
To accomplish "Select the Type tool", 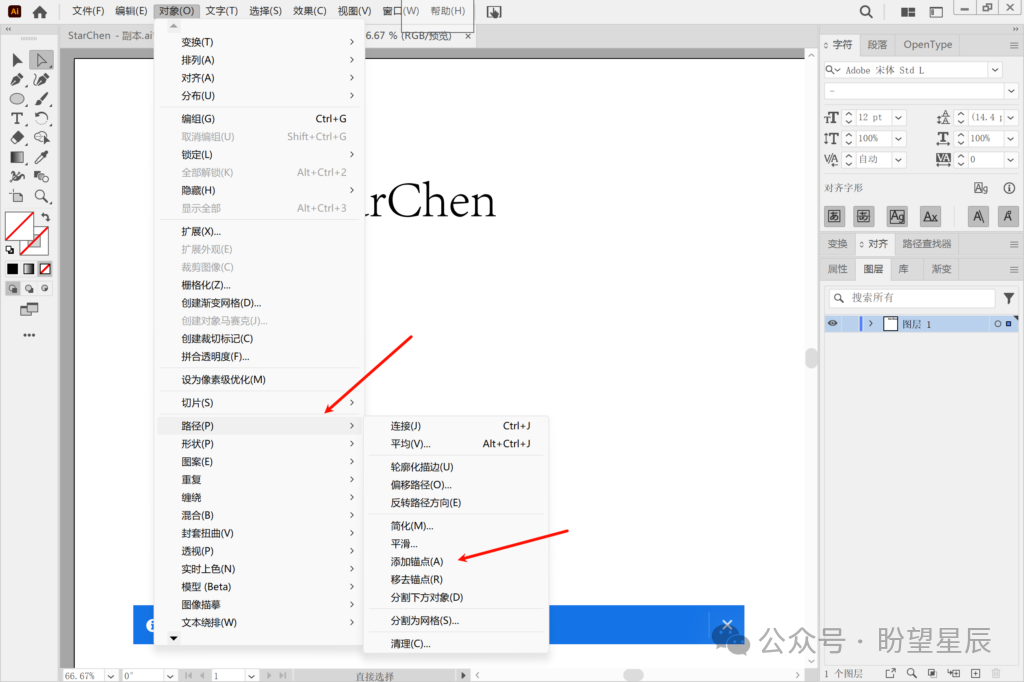I will (x=17, y=118).
